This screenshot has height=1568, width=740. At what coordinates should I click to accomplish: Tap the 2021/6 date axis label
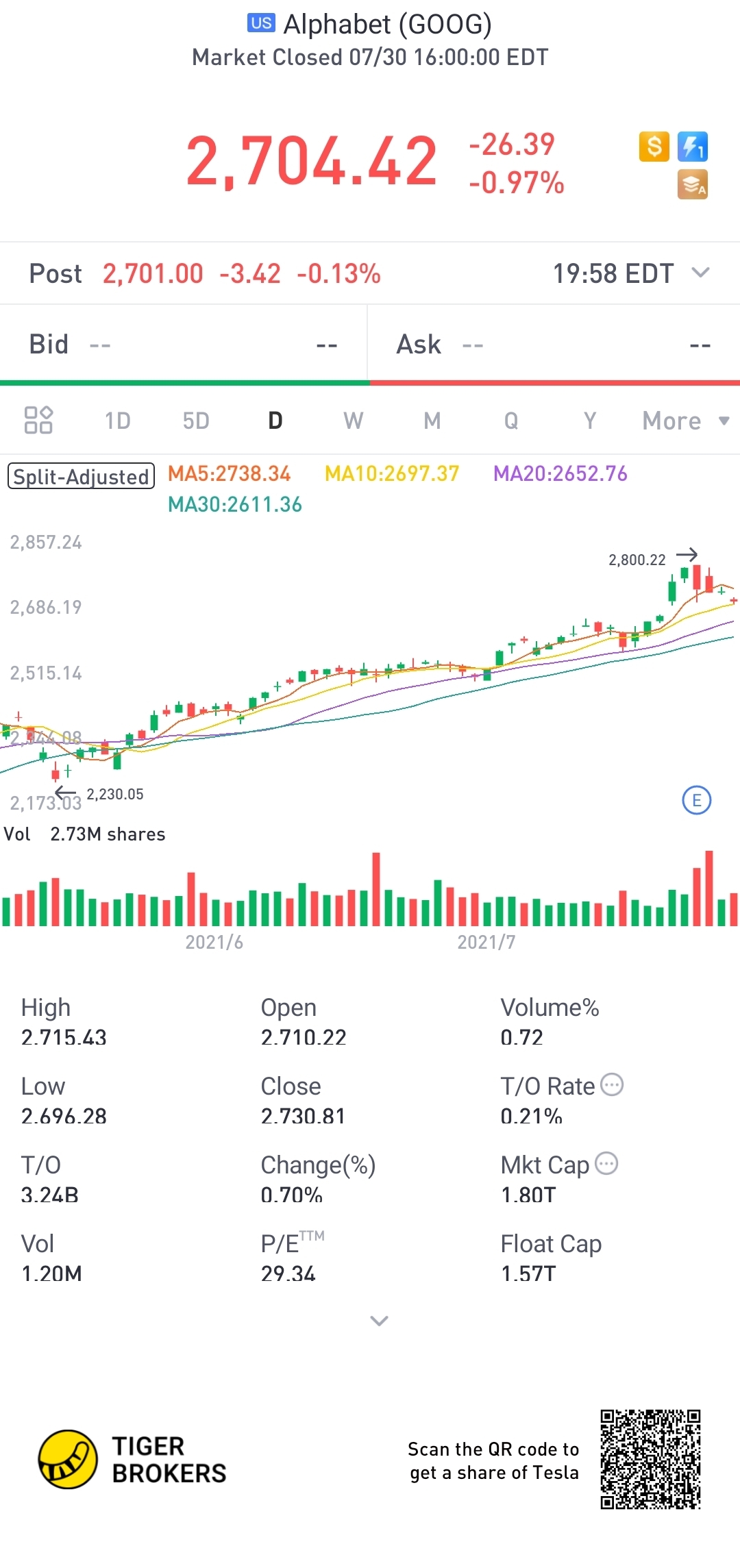point(214,942)
